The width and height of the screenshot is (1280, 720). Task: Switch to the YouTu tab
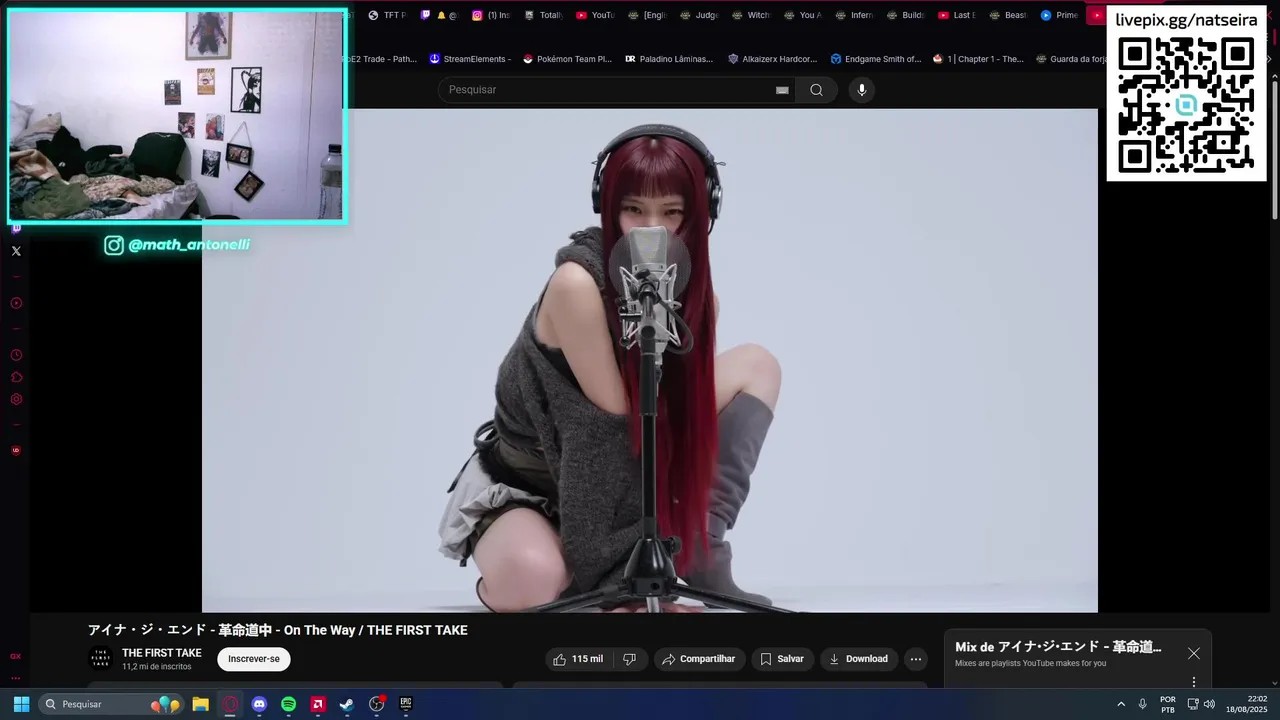595,15
